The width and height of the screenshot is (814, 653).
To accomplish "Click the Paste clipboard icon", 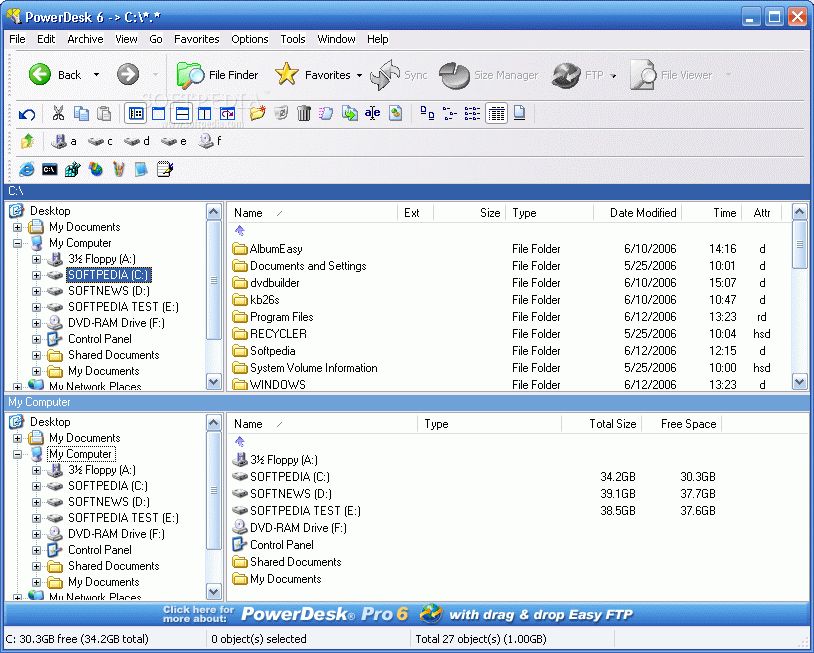I will click(104, 113).
